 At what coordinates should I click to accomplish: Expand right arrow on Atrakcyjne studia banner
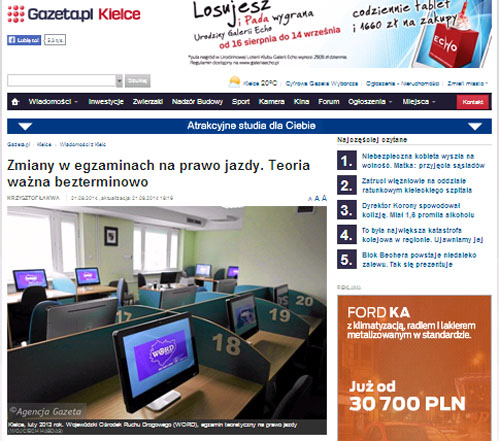click(x=475, y=126)
